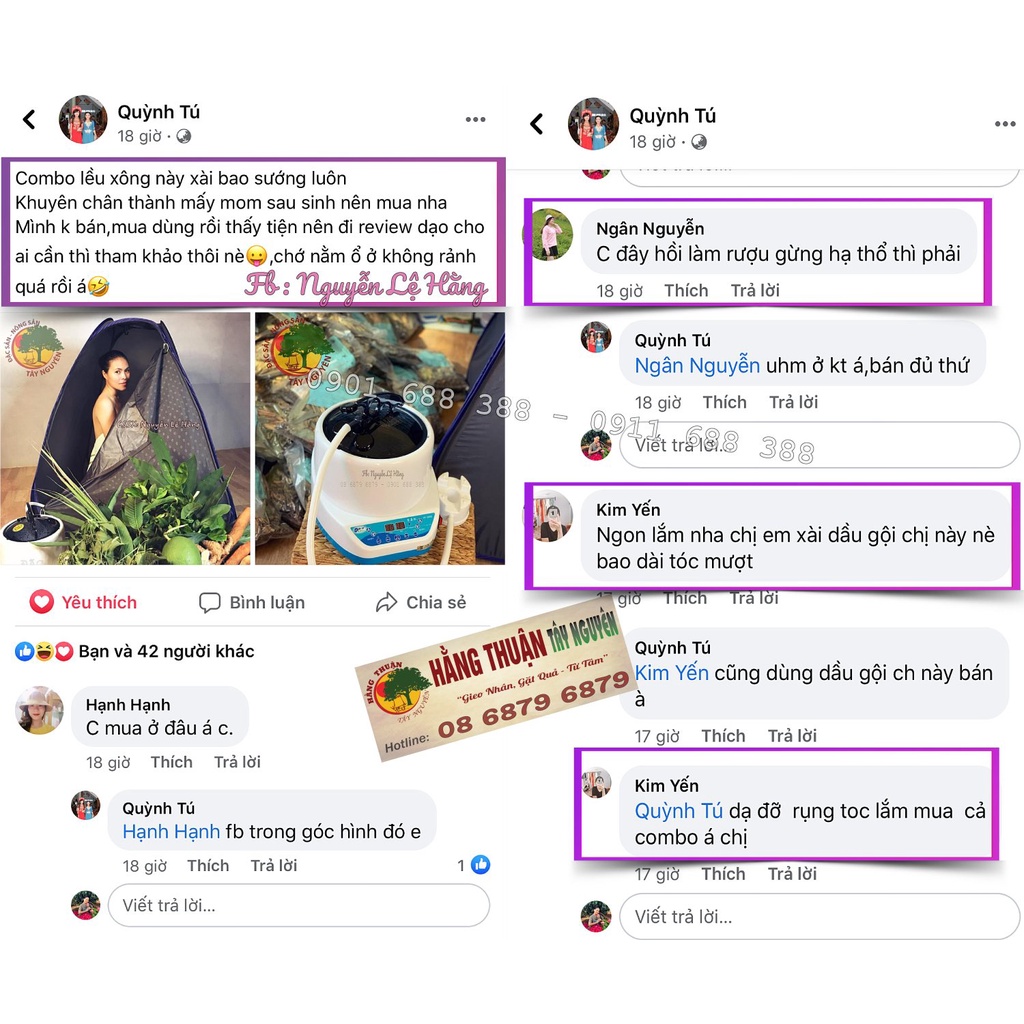
Task: Open Hạnh Hạnh's profile avatar
Action: [x=39, y=710]
